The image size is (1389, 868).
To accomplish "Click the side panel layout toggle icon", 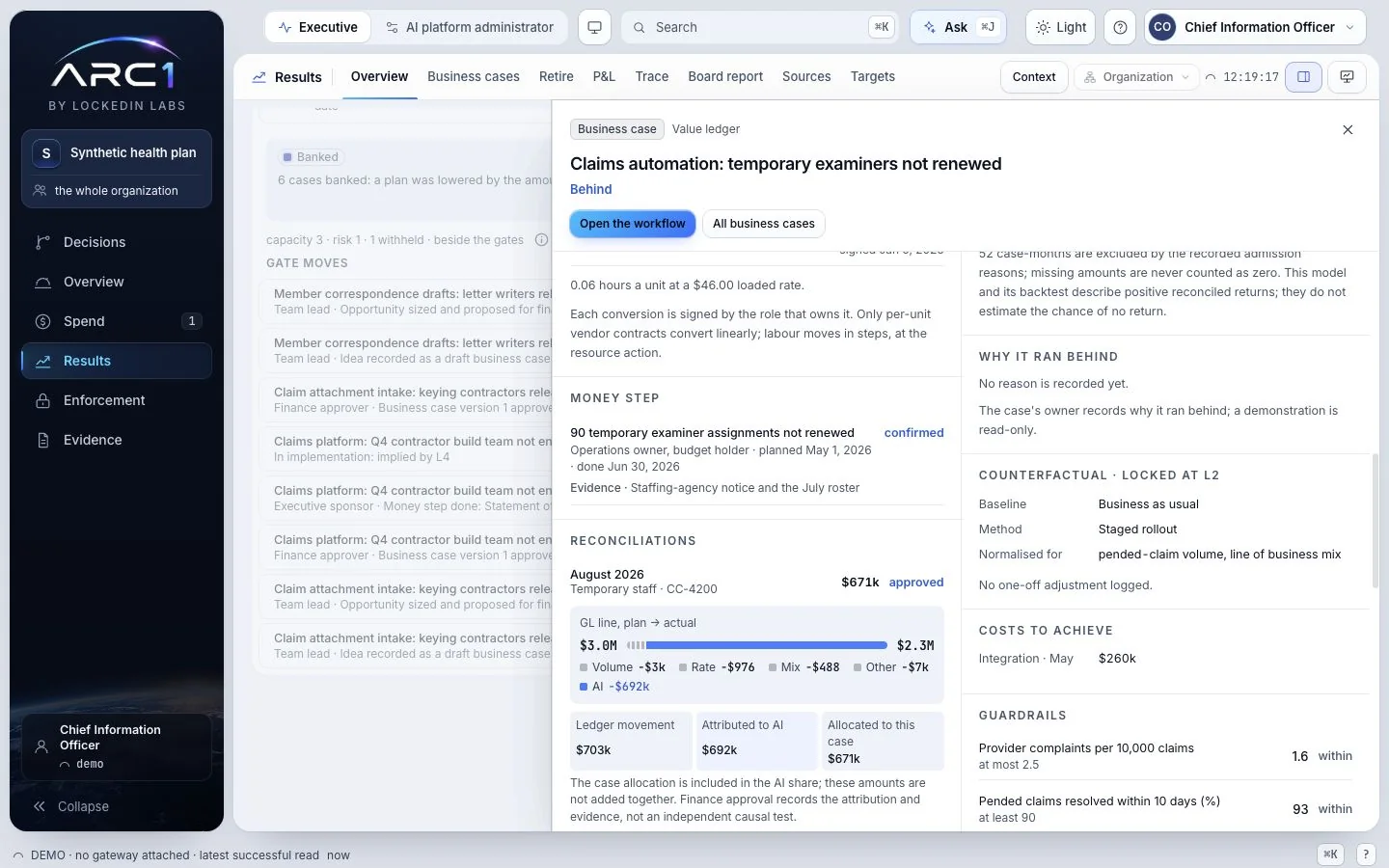I will pyautogui.click(x=1303, y=77).
